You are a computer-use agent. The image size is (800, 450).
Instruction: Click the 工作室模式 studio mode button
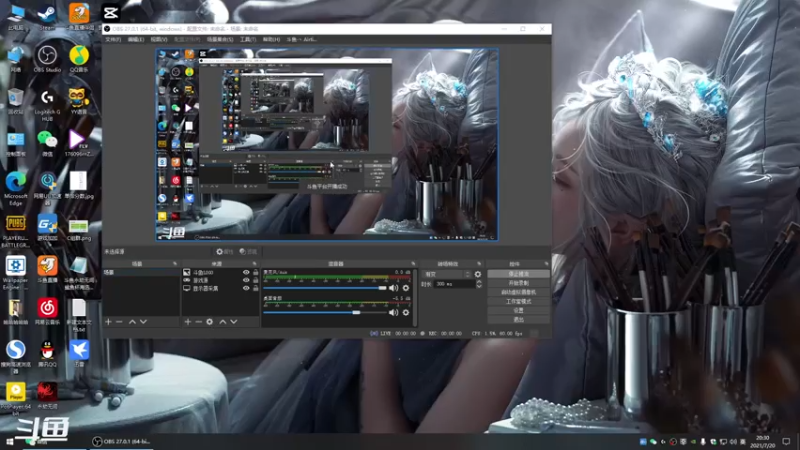click(x=518, y=302)
